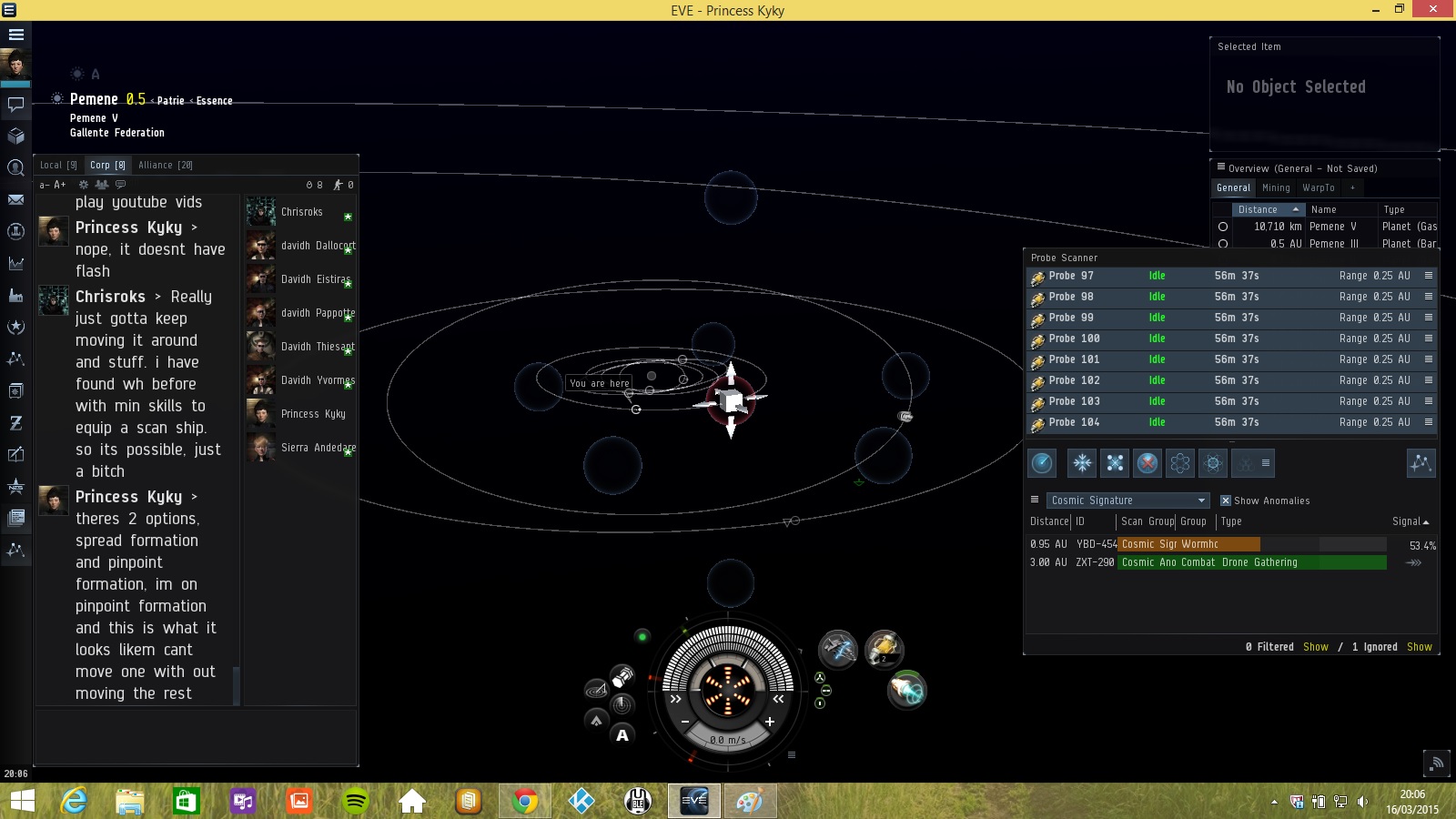Select the Corp chat tab
The height and width of the screenshot is (819, 1456).
[x=107, y=165]
